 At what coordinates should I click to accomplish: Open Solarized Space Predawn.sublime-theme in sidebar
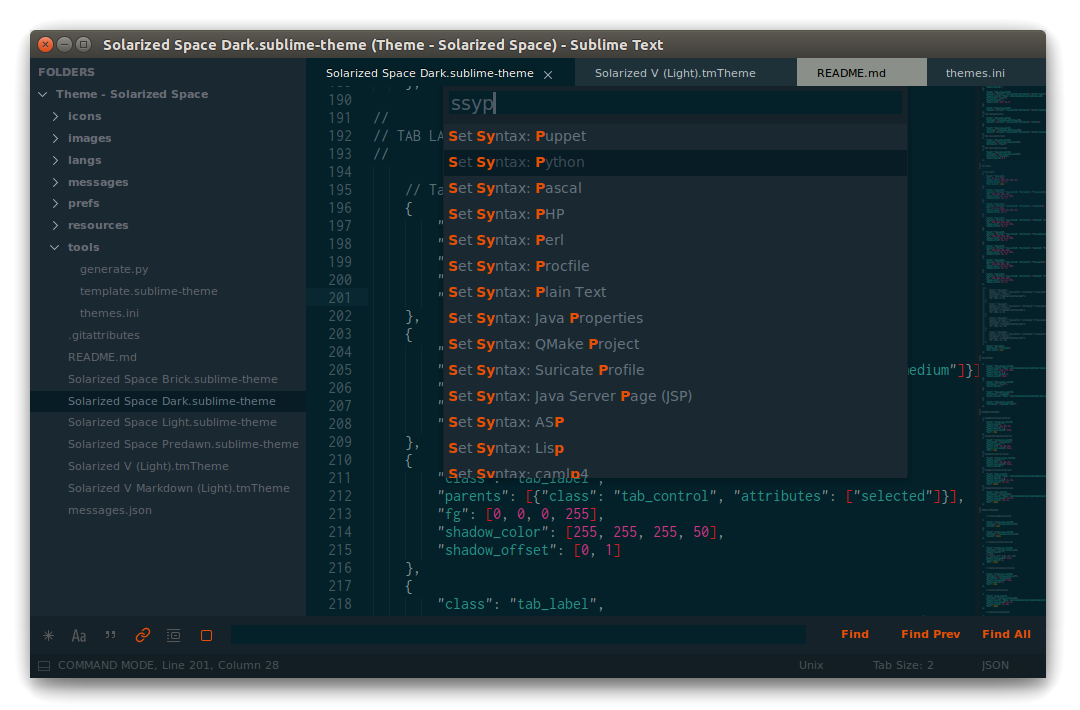[x=183, y=444]
